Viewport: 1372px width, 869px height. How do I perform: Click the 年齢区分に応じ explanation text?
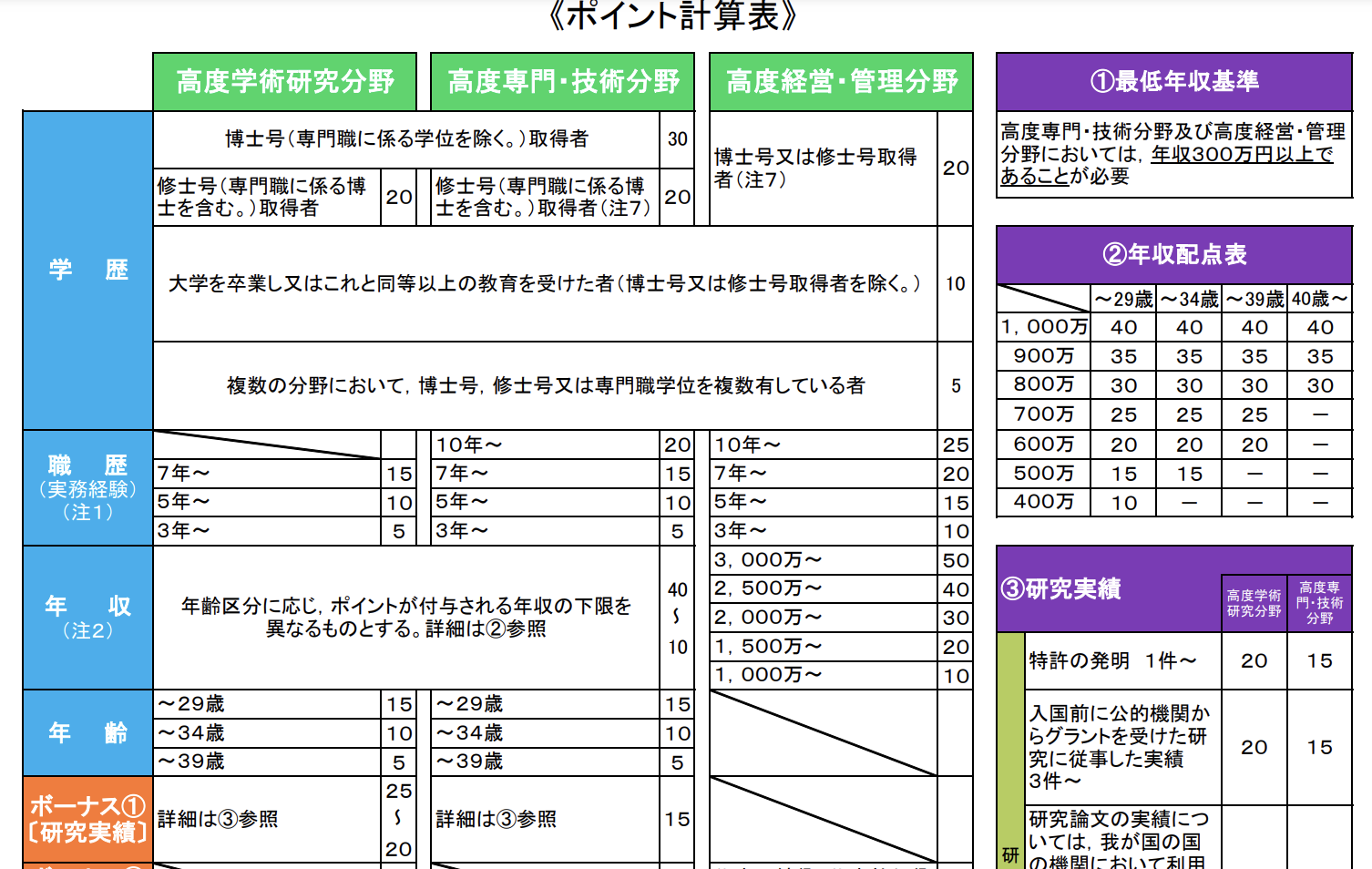click(406, 618)
